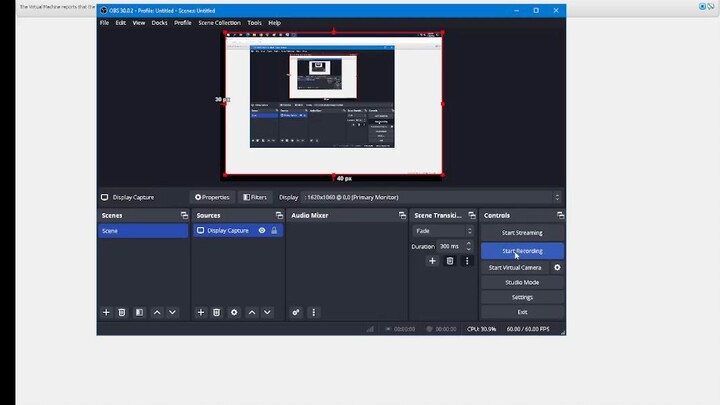
Task: Open the Docks menu
Action: (159, 22)
